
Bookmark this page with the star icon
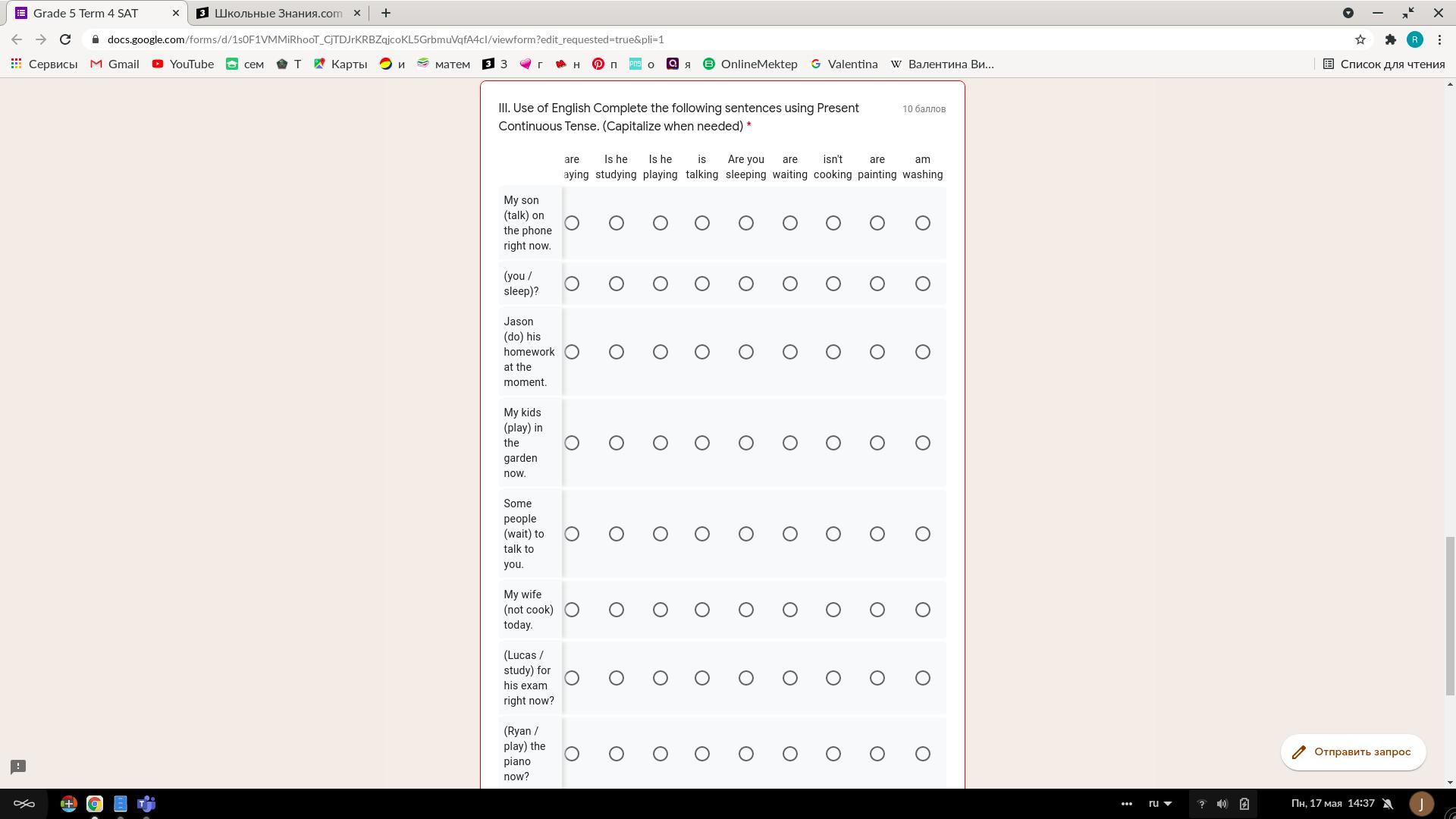tap(1360, 39)
